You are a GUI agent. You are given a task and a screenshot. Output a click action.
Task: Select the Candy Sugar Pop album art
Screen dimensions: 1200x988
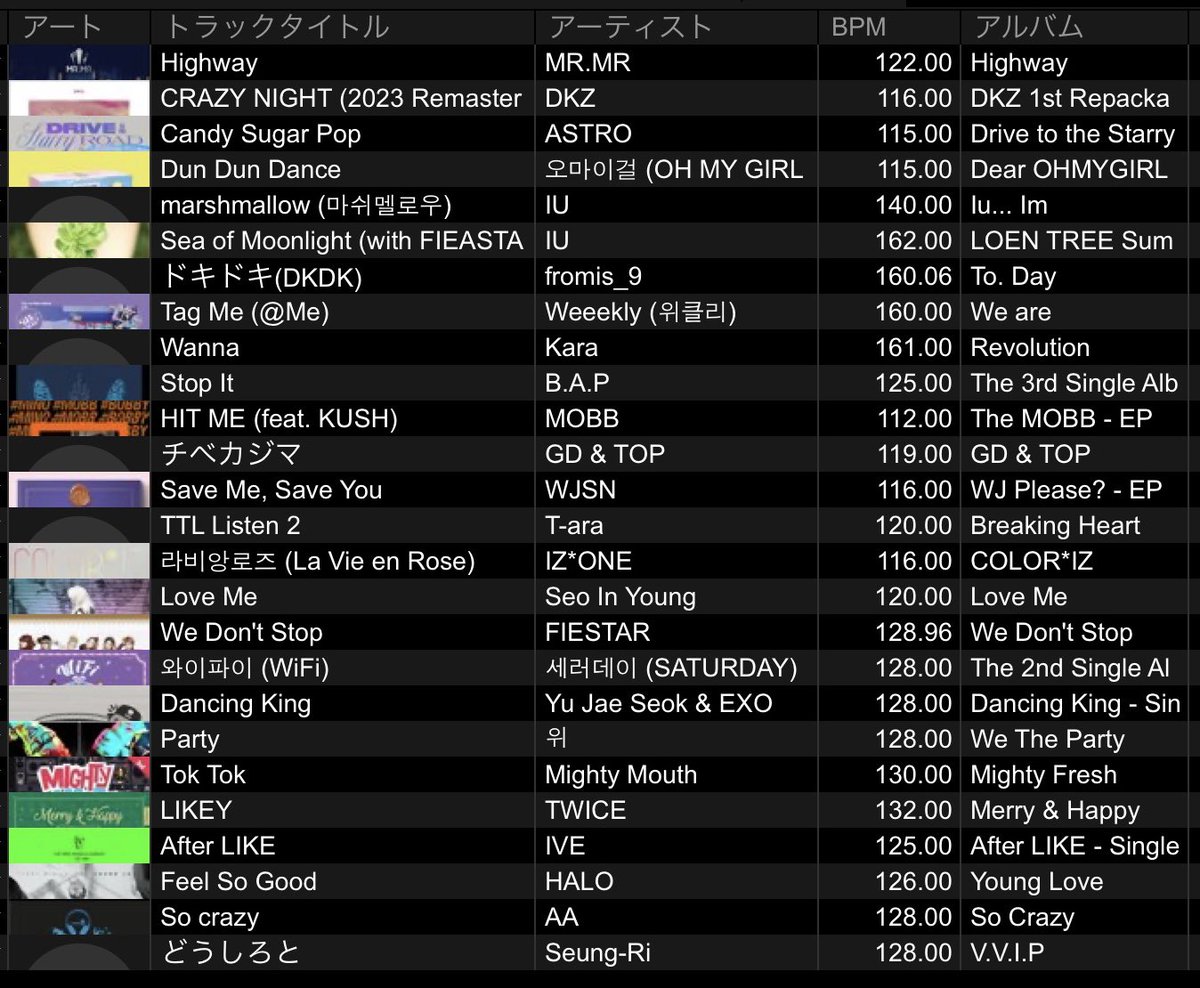(x=79, y=134)
